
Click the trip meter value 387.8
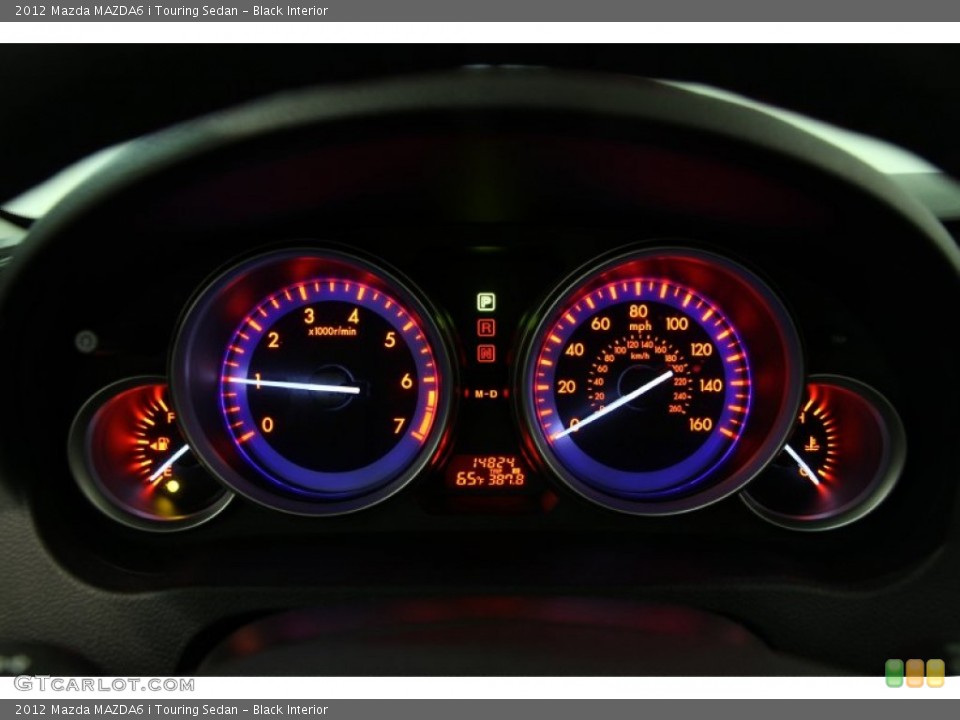click(506, 479)
